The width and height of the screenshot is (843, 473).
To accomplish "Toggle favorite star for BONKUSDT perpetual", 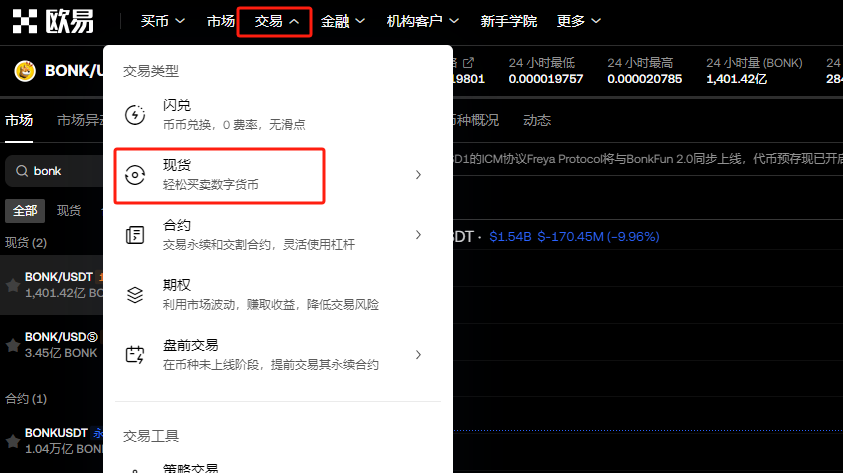I will pyautogui.click(x=13, y=441).
